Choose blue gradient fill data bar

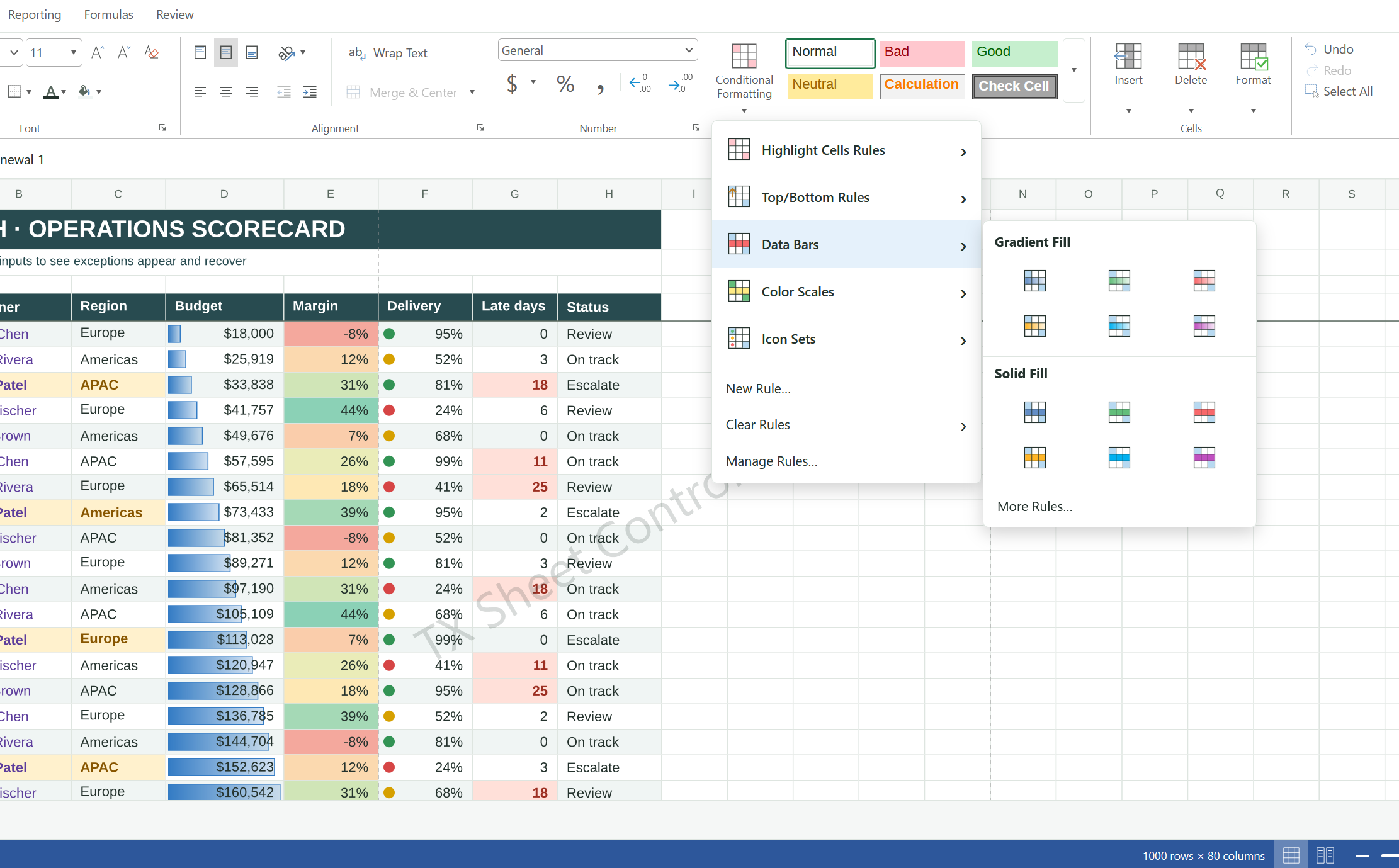click(x=1035, y=281)
